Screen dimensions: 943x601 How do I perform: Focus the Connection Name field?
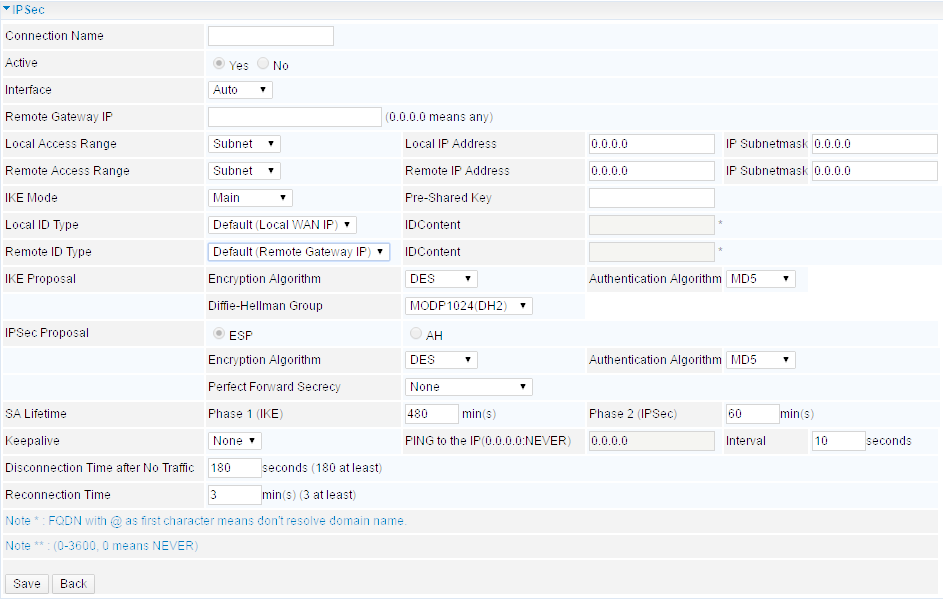point(271,36)
